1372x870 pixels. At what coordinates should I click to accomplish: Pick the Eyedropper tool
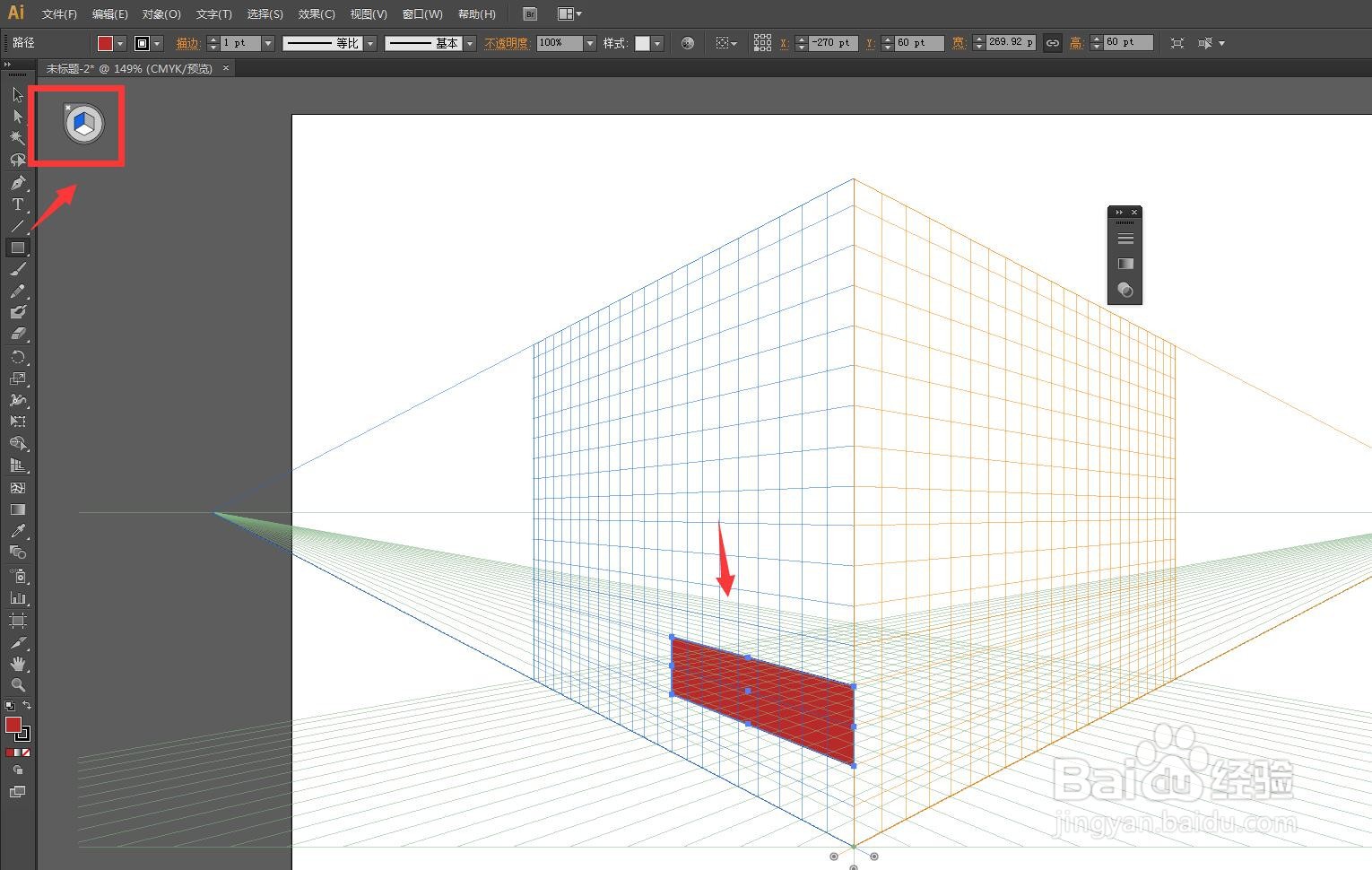pyautogui.click(x=17, y=531)
